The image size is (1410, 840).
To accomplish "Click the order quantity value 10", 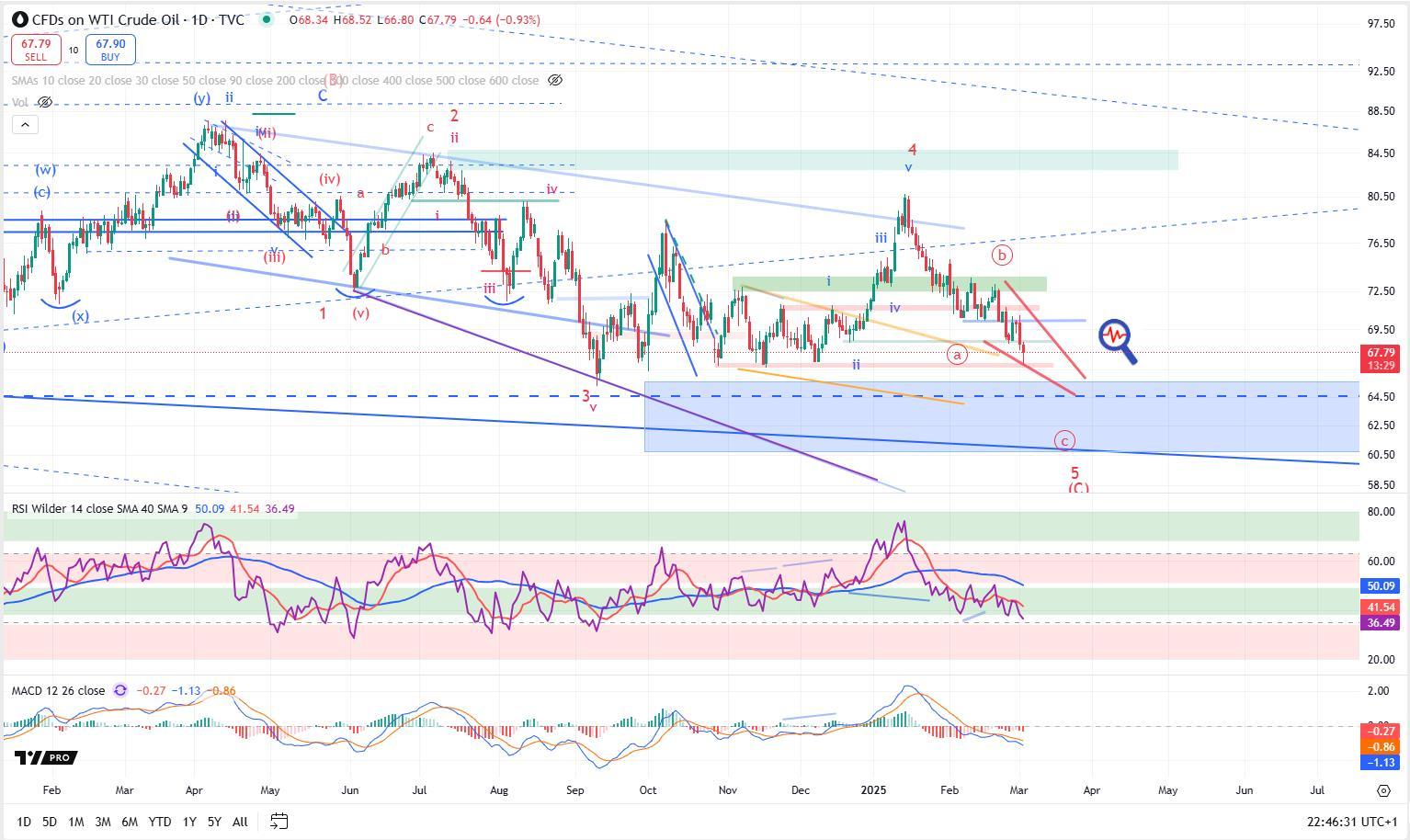I will [x=74, y=51].
